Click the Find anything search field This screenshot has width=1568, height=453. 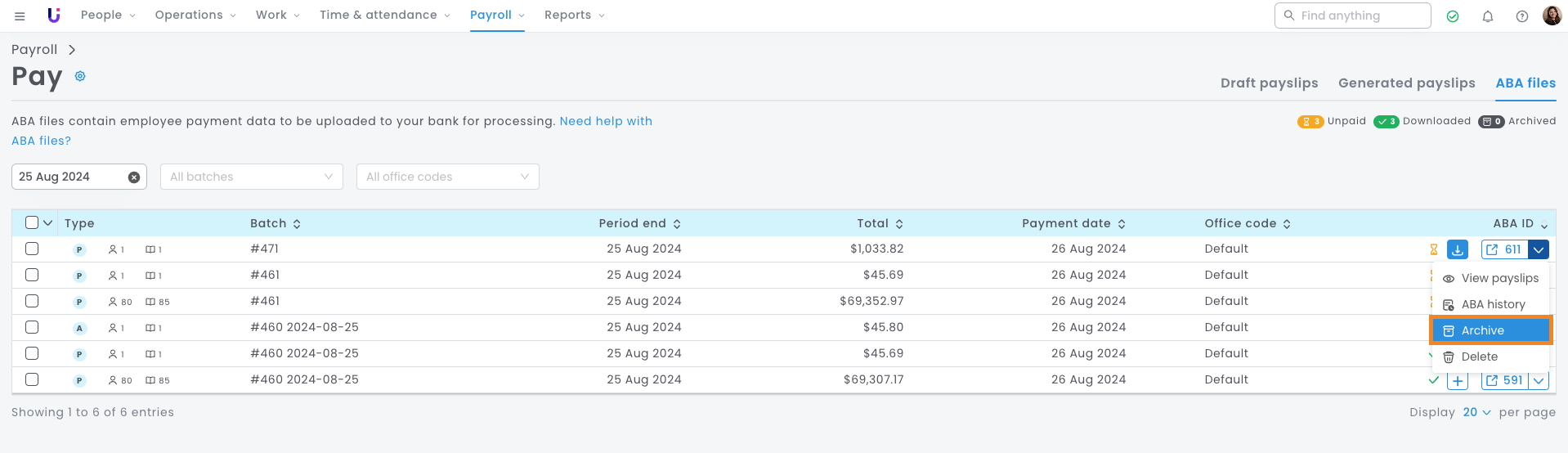[x=1353, y=16]
